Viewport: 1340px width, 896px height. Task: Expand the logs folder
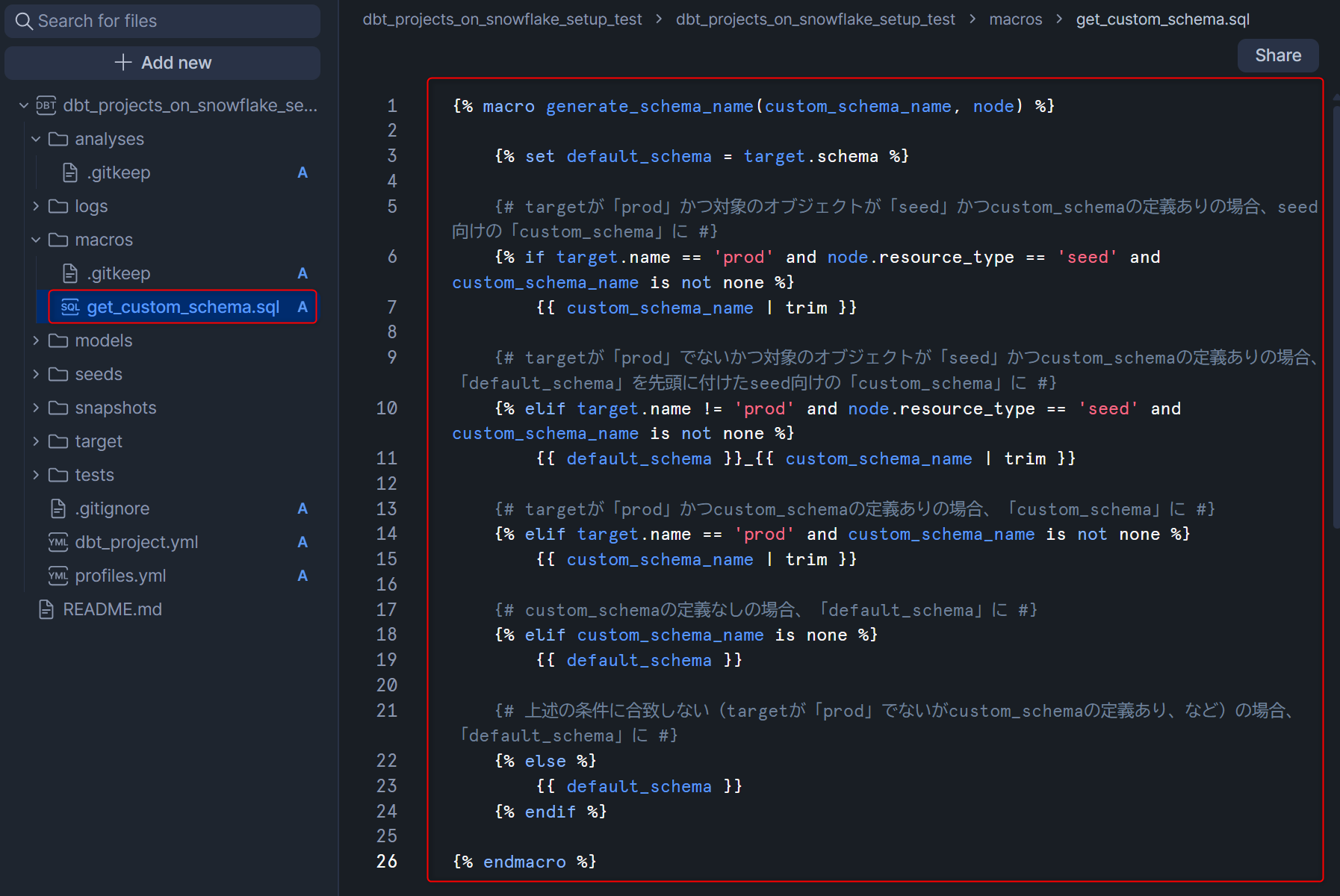point(36,206)
